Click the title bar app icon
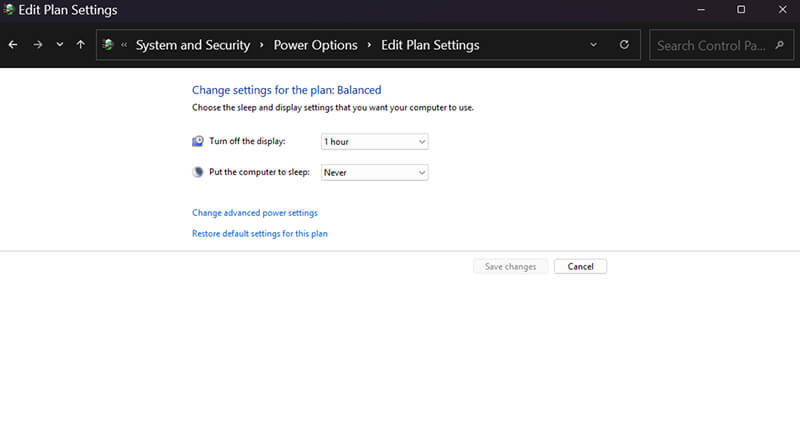 8,10
